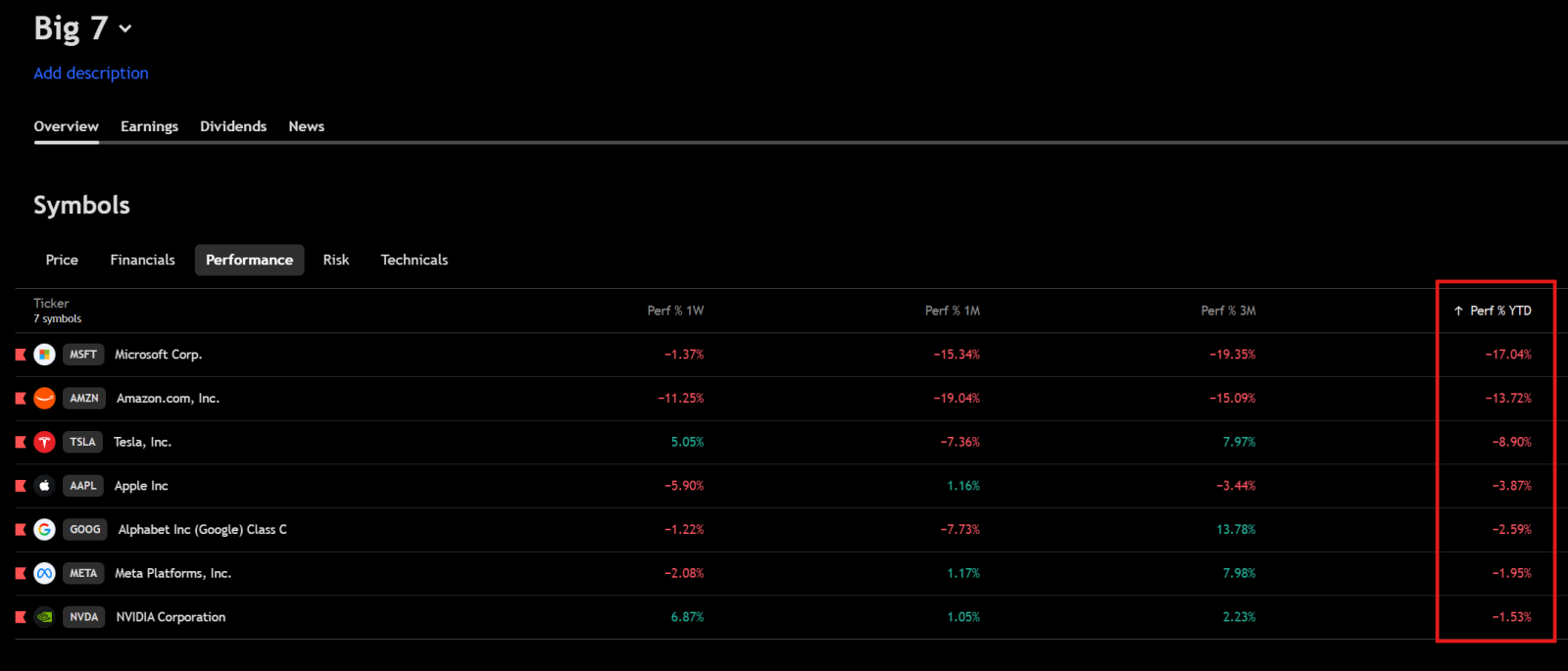Toggle the red flag on AAPL row
The width and height of the screenshot is (1568, 671).
(21, 486)
